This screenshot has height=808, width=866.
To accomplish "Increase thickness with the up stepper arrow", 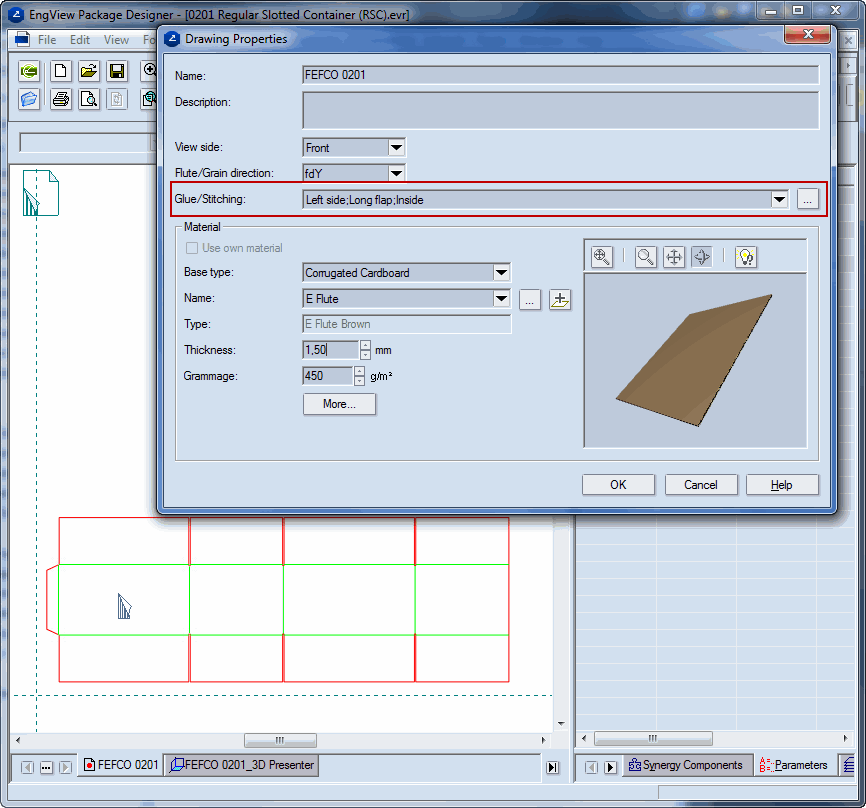I will pyautogui.click(x=365, y=345).
